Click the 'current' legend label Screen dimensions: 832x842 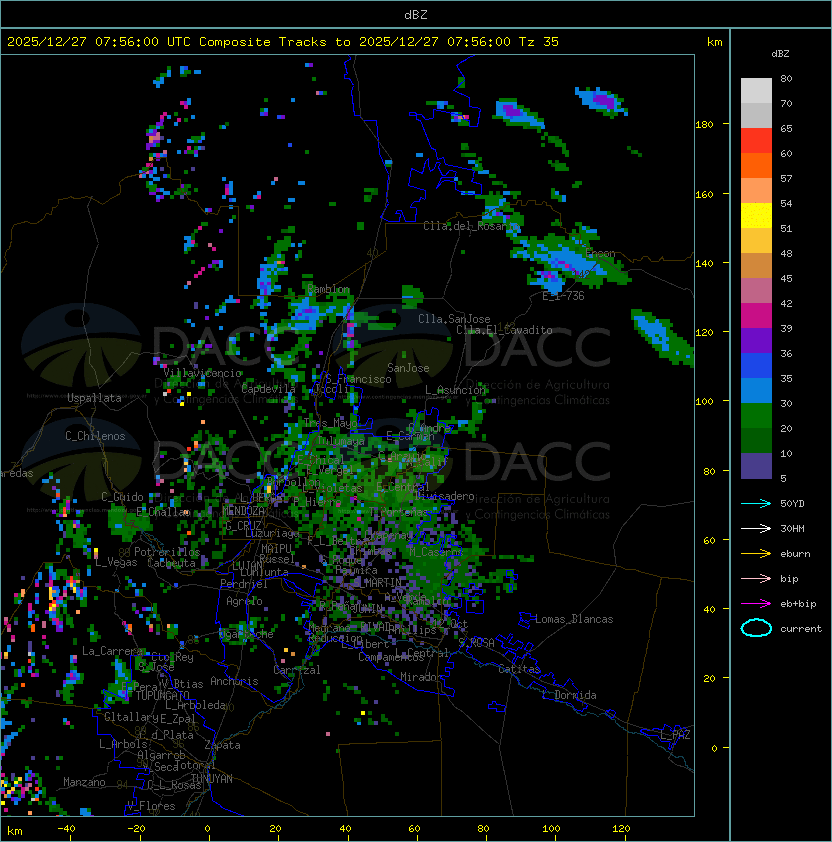pos(801,629)
